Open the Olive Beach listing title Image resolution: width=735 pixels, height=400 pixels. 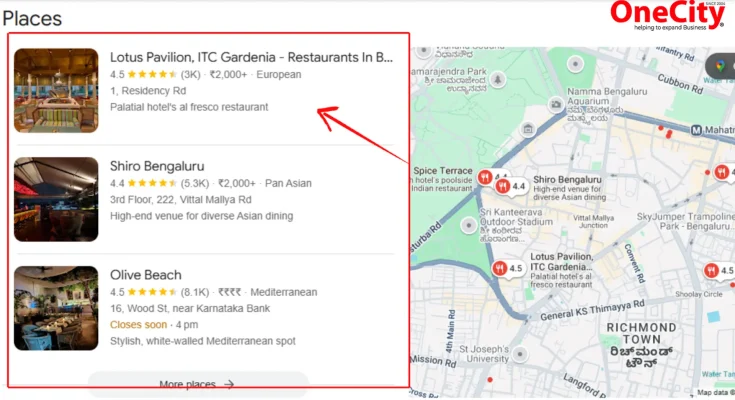146,275
